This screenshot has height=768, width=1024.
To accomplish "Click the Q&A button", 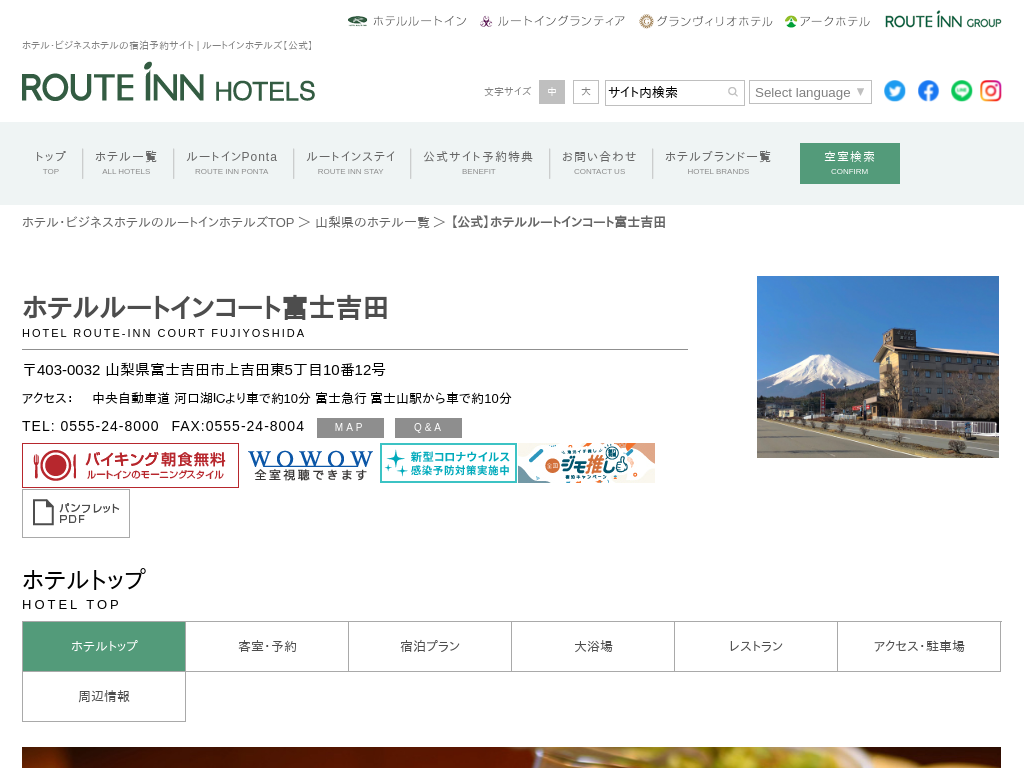I will pos(428,428).
